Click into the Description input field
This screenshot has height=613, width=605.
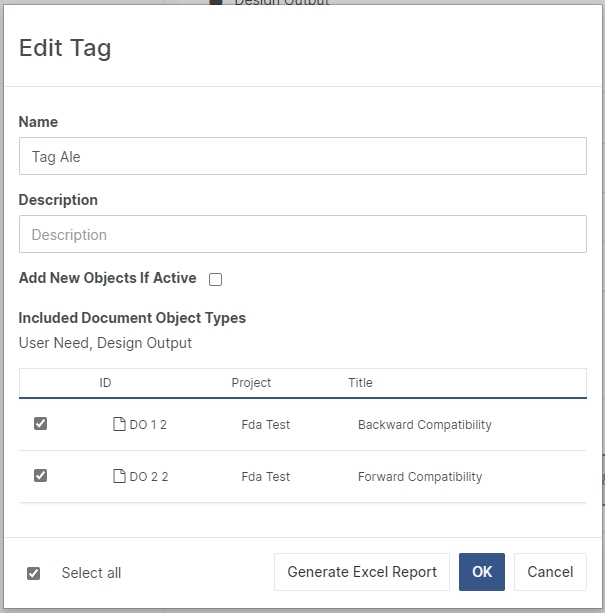click(302, 235)
